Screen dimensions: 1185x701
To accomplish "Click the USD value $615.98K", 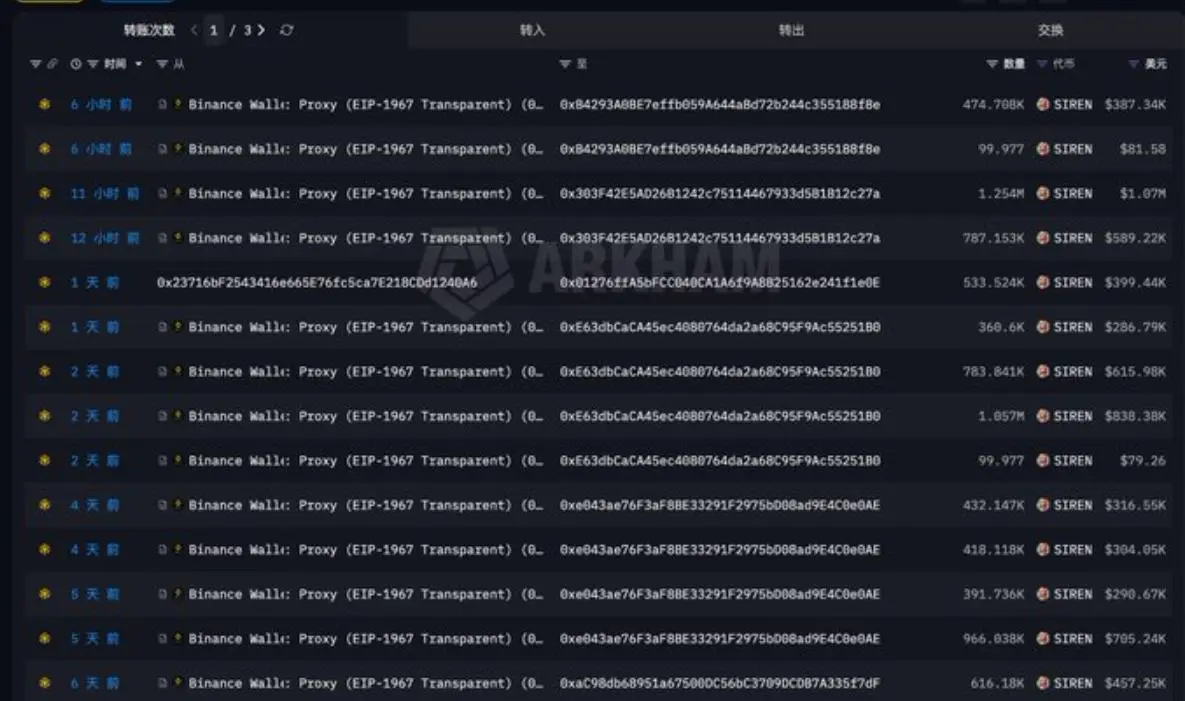I will point(1135,372).
